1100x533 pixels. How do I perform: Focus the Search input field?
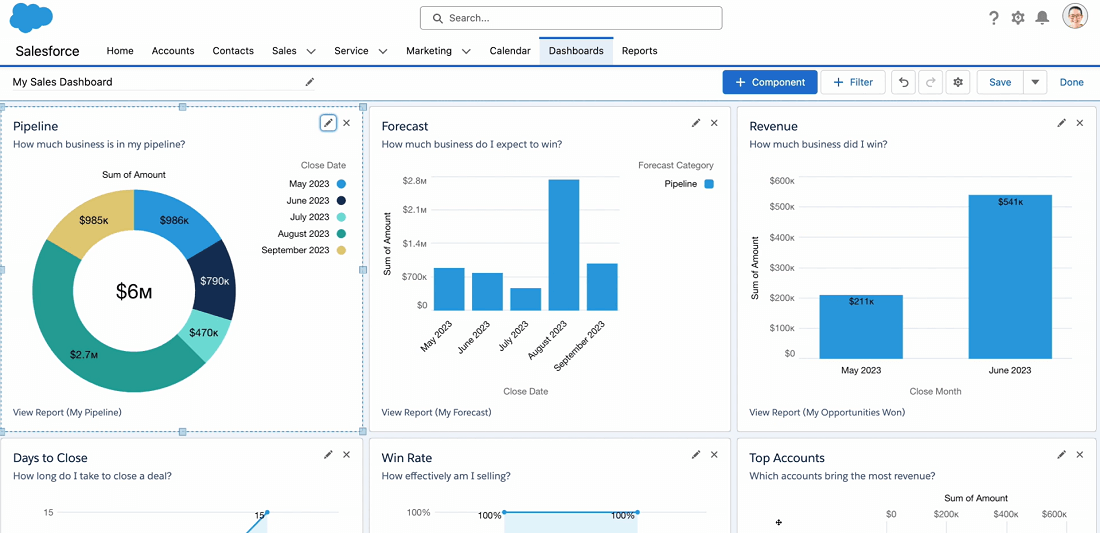[x=571, y=18]
